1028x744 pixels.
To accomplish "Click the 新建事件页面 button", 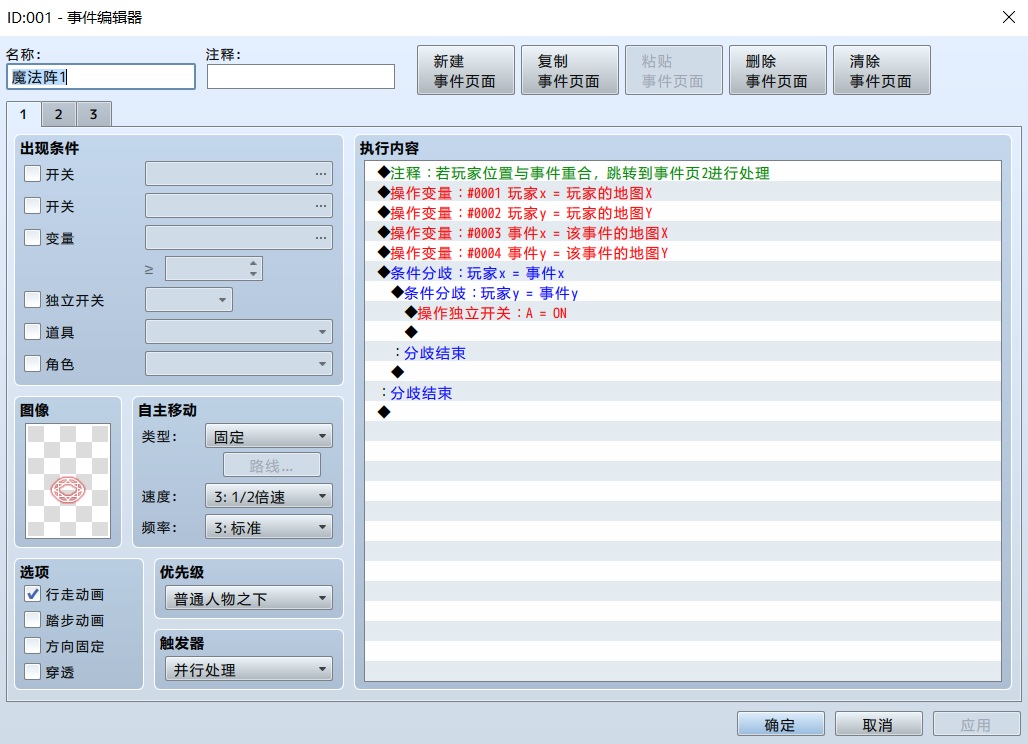I will pyautogui.click(x=465, y=70).
